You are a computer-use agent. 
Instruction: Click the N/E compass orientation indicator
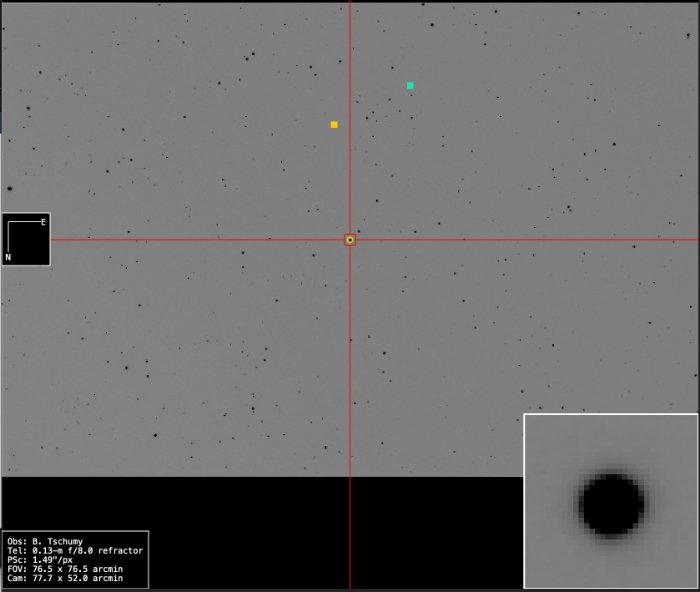26,239
